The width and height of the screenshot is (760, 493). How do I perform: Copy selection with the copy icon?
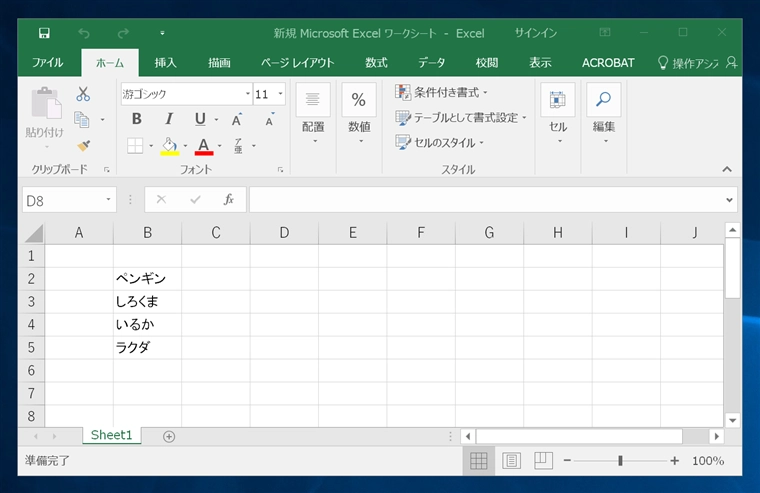(81, 119)
